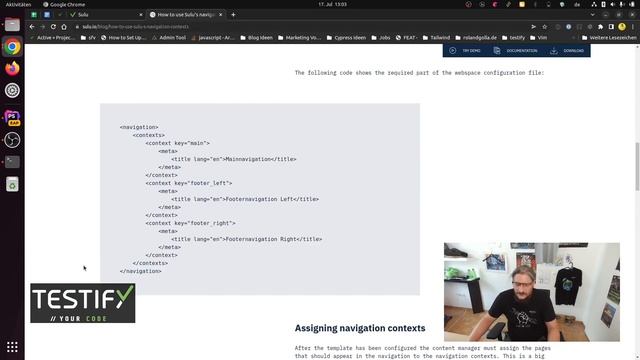Open the 'javascript - Ar...' bookmark
This screenshot has width=640, height=360.
click(213, 38)
